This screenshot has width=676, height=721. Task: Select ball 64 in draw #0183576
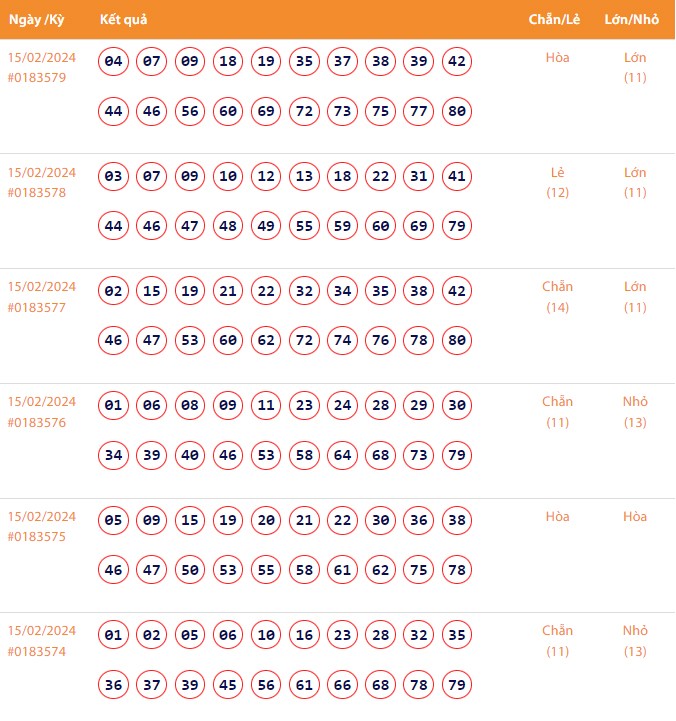tap(343, 455)
